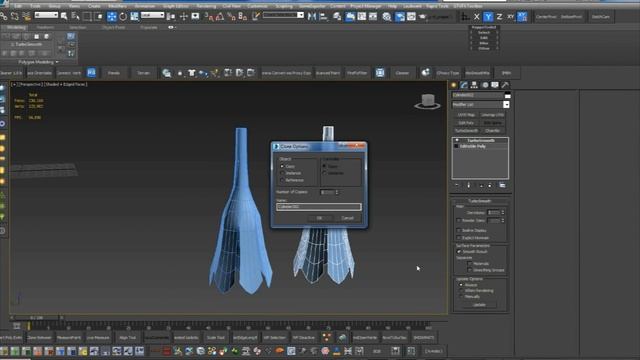Click the Edit Named Selection Sets icon
The image size is (640, 360).
[256, 16]
